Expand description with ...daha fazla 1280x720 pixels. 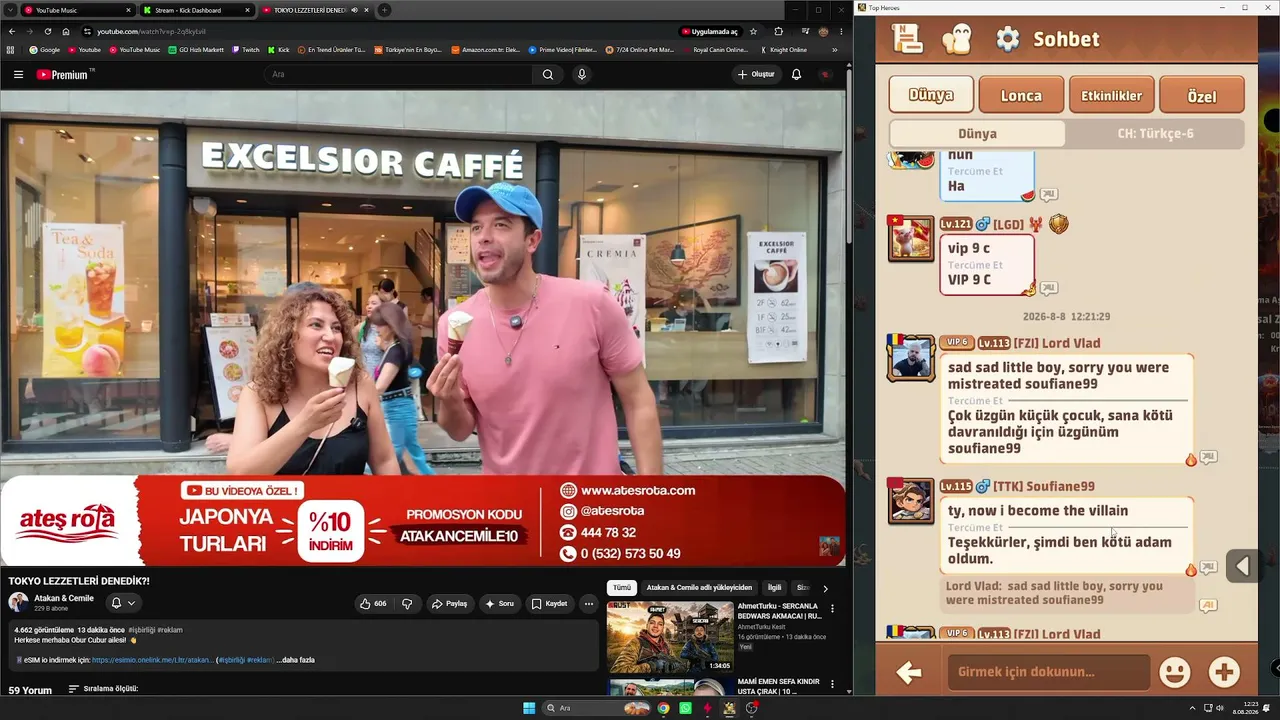tap(295, 660)
